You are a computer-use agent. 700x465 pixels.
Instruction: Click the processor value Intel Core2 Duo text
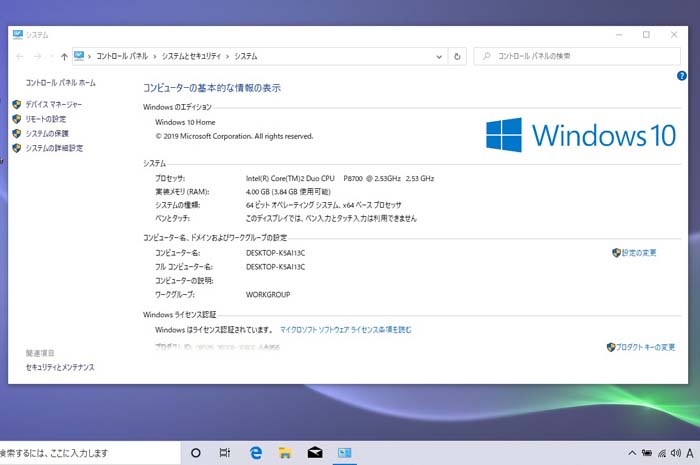pos(340,179)
